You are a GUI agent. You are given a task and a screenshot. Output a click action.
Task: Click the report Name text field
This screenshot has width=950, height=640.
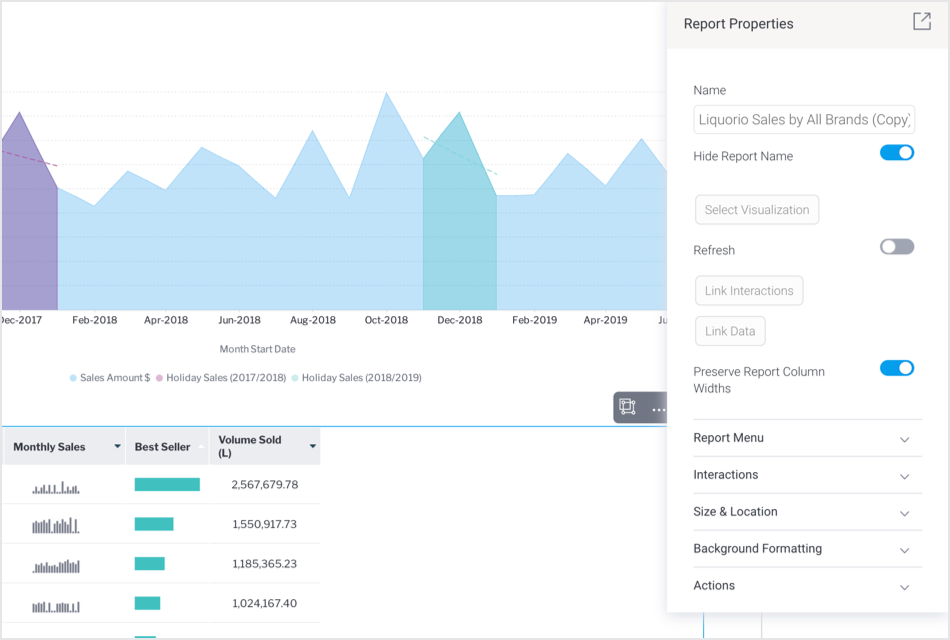804,120
